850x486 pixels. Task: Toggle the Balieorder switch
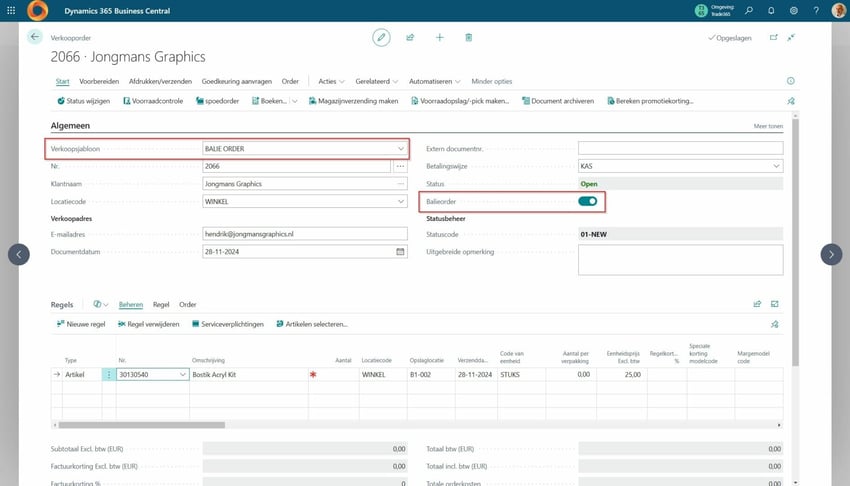tap(588, 201)
